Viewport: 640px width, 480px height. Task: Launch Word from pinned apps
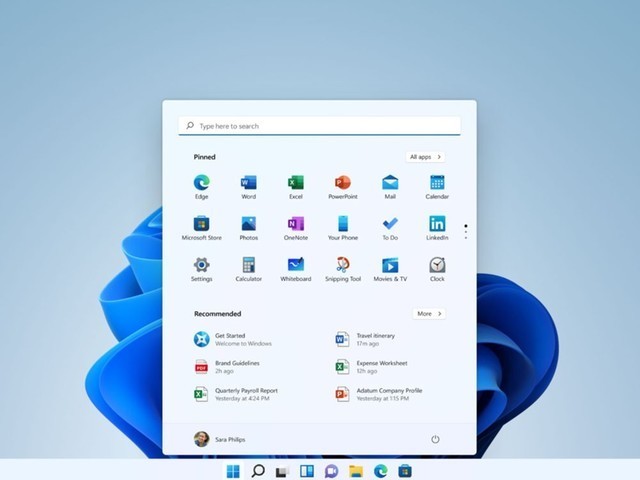[x=249, y=187]
